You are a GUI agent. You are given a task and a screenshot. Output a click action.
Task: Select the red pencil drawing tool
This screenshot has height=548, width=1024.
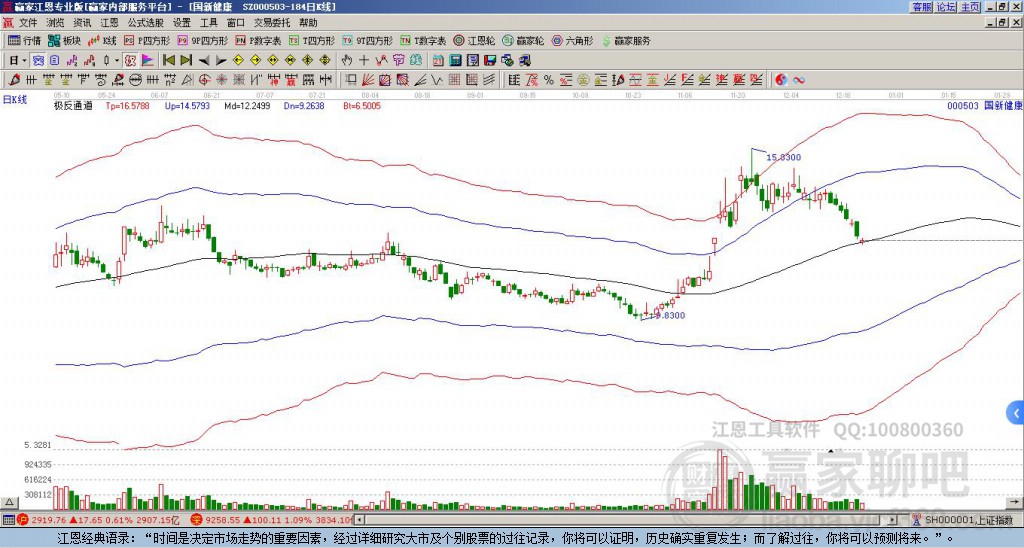coord(13,80)
